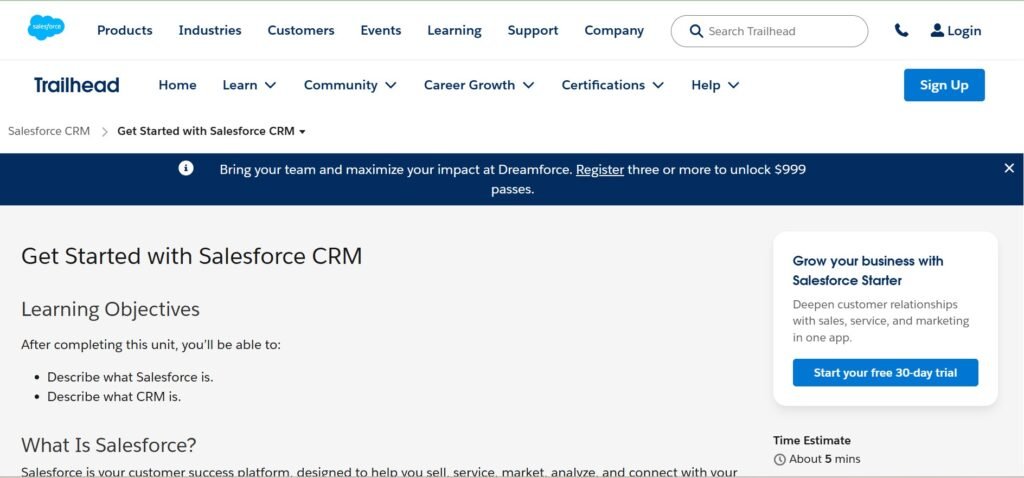This screenshot has height=478, width=1024.
Task: Click the Login user icon
Action: 937,30
